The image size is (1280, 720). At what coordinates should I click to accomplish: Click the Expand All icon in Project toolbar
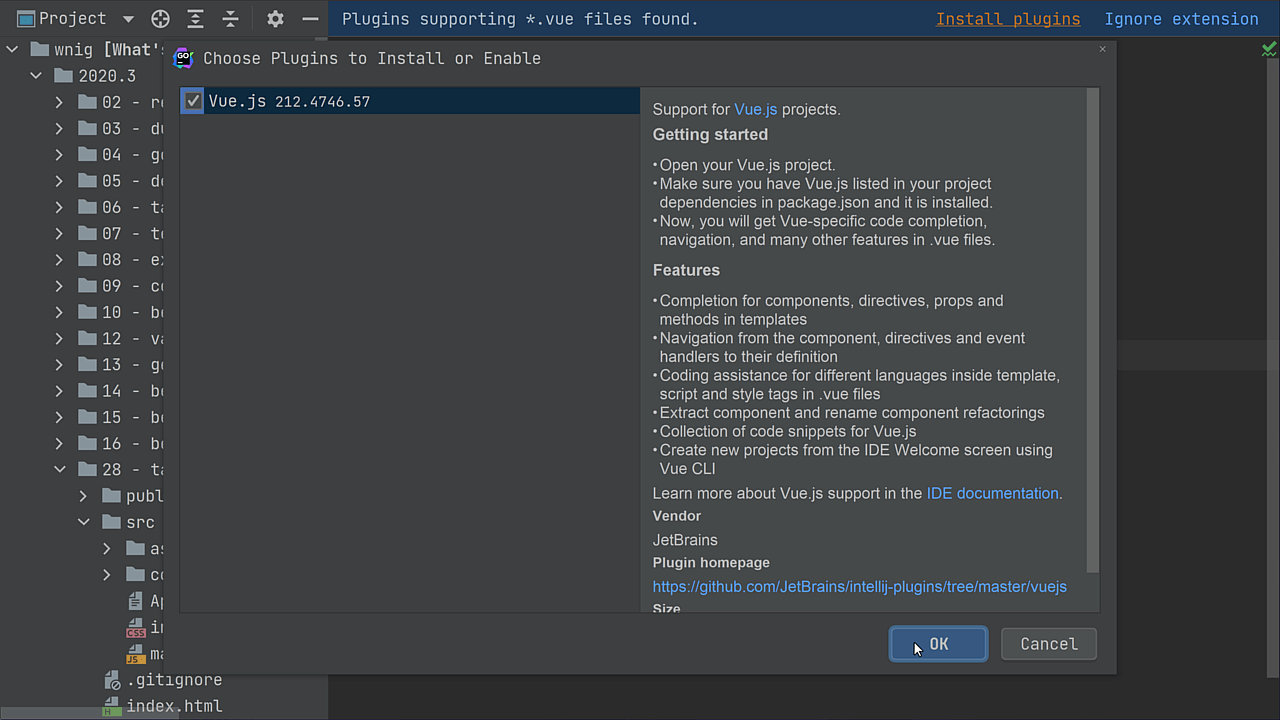(x=195, y=19)
